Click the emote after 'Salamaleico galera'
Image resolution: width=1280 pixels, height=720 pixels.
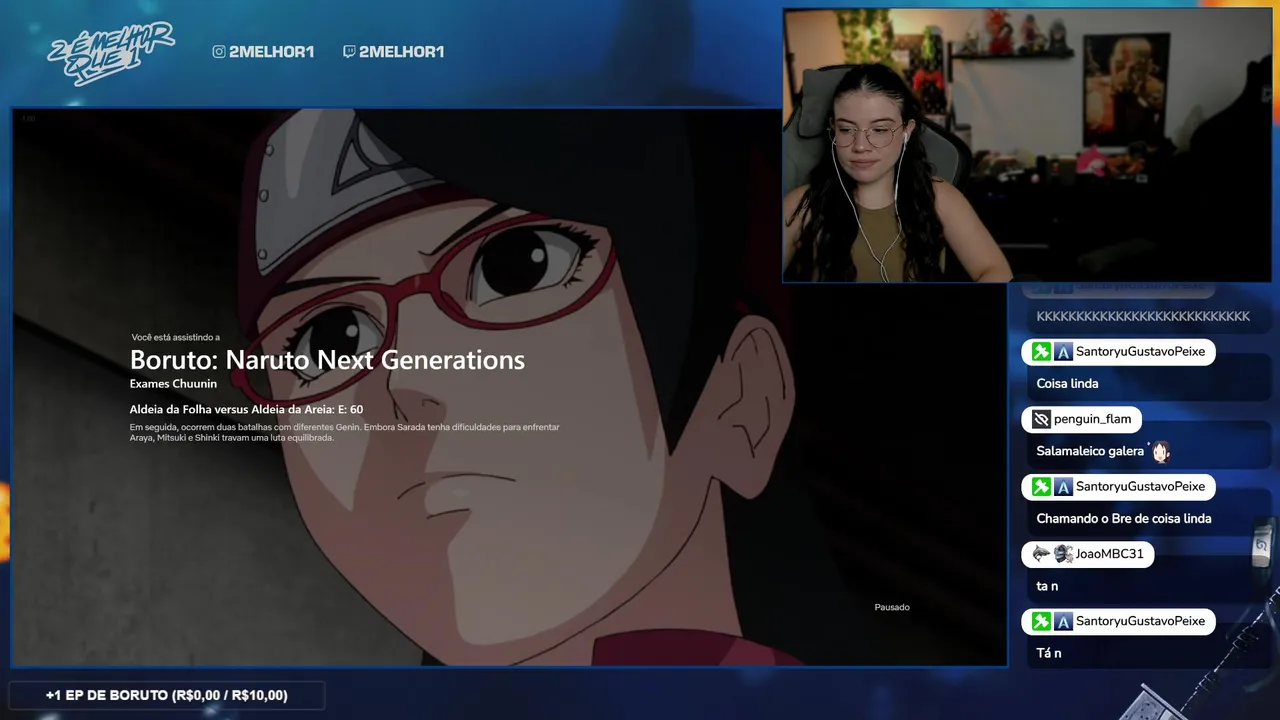[1160, 452]
